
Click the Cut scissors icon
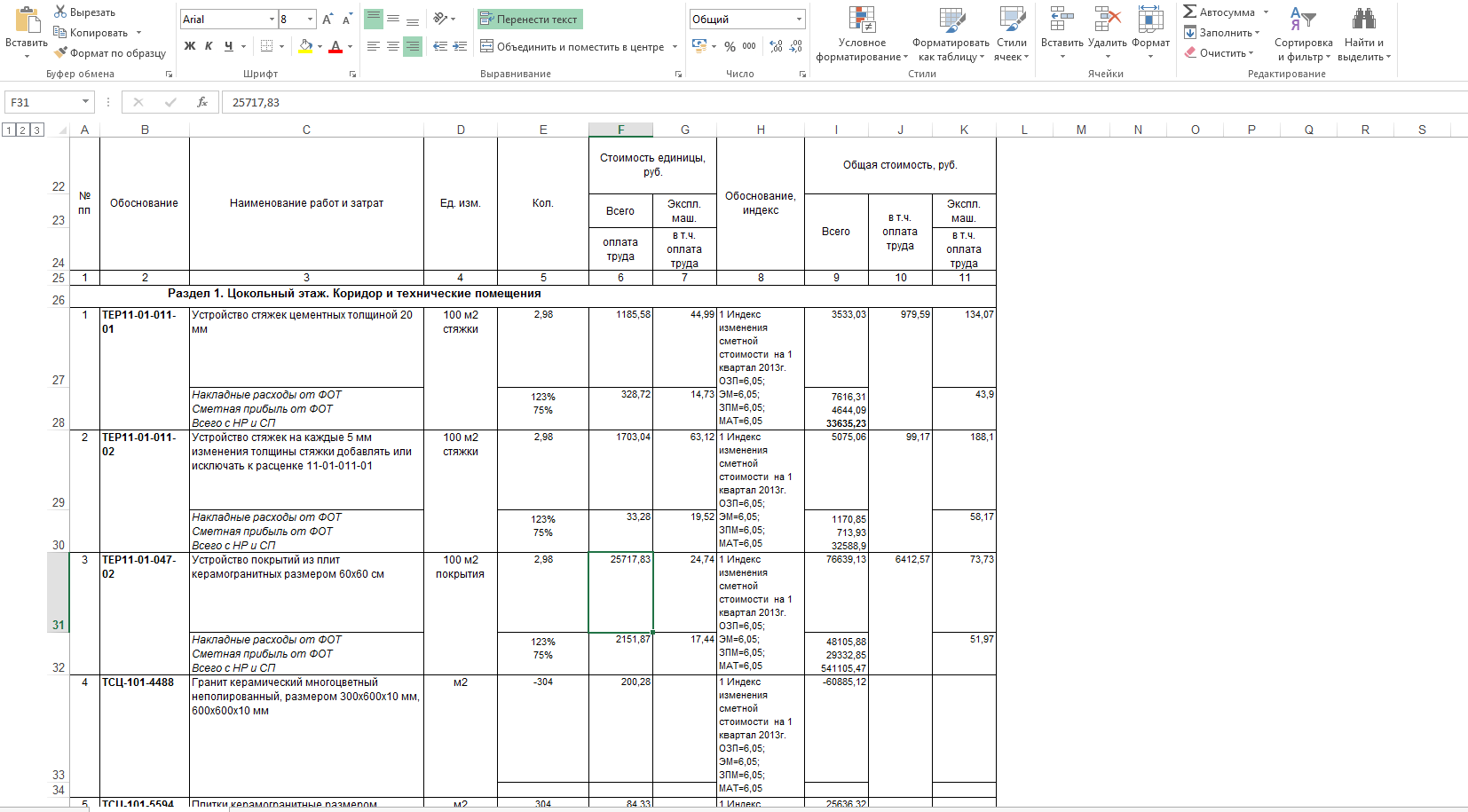click(x=60, y=12)
